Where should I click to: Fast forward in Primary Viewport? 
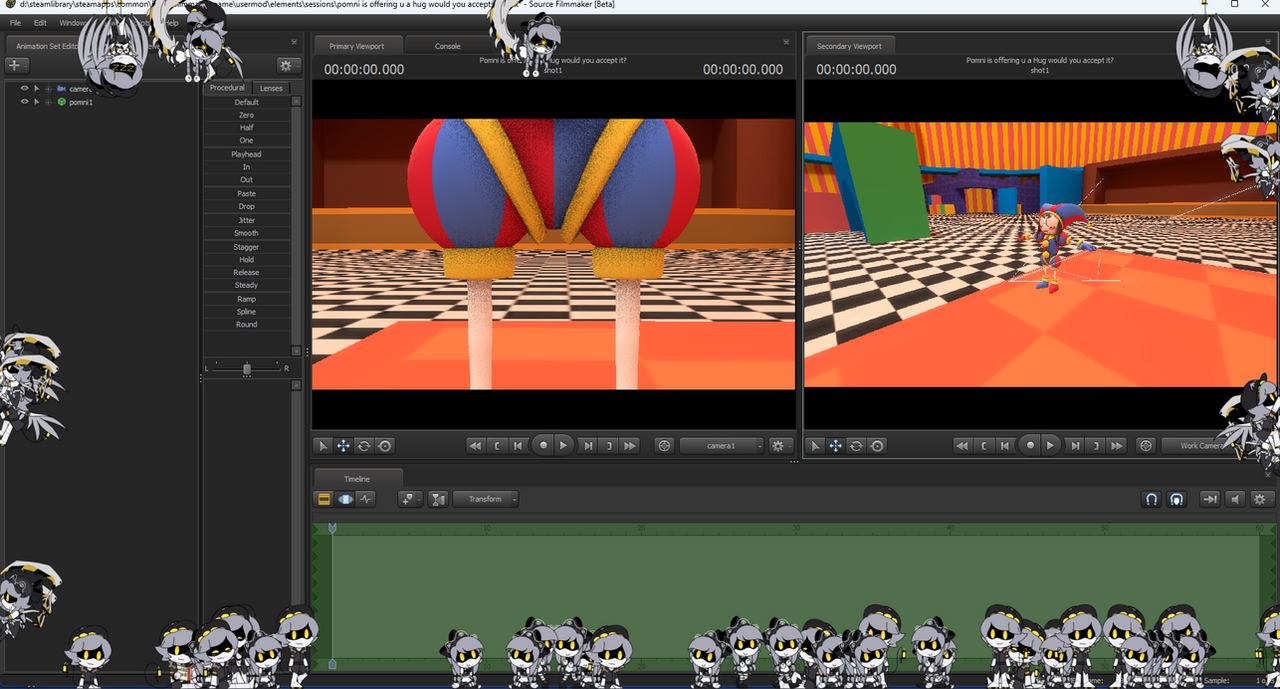(x=630, y=446)
